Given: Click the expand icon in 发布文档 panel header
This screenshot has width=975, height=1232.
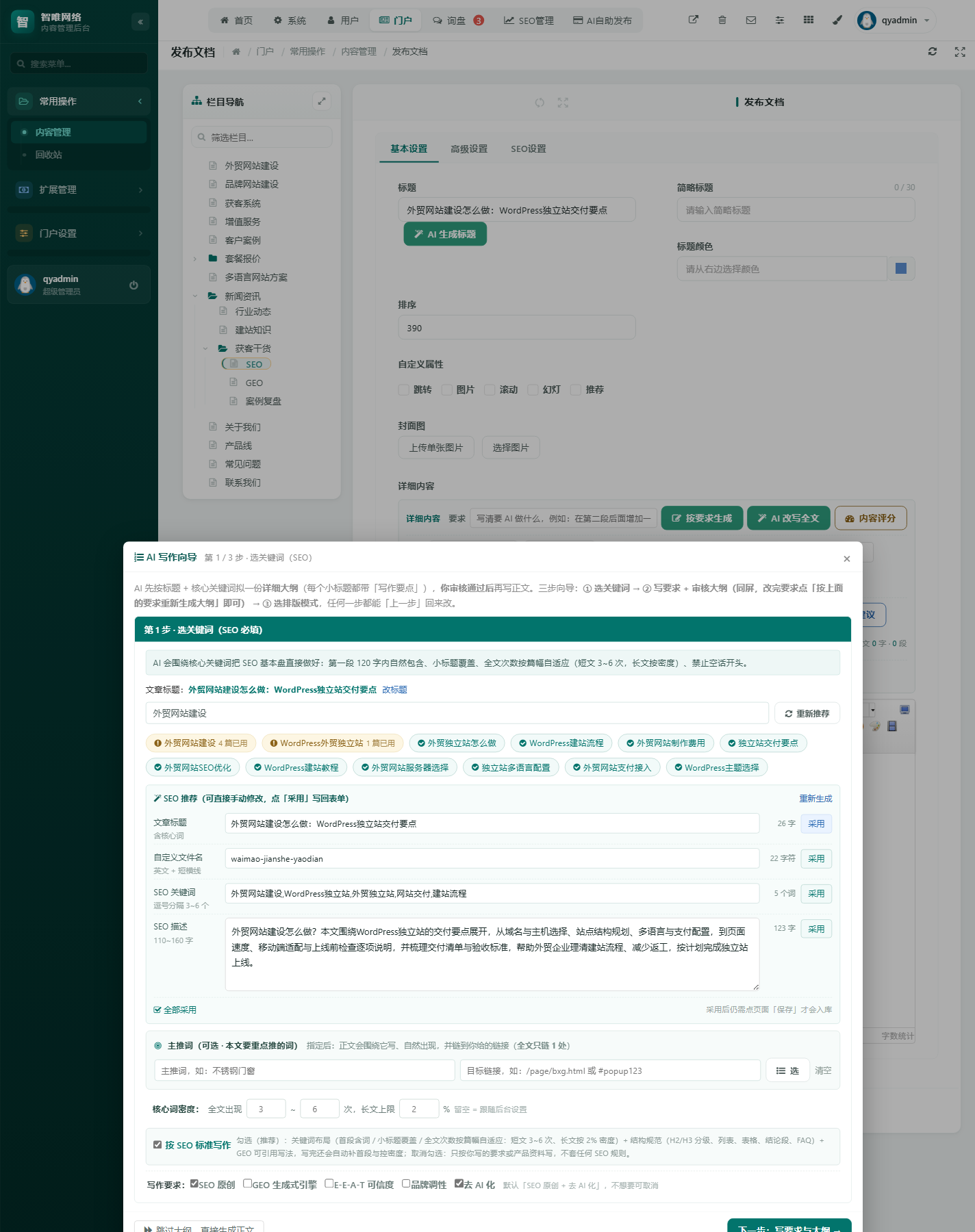Looking at the screenshot, I should tap(563, 102).
